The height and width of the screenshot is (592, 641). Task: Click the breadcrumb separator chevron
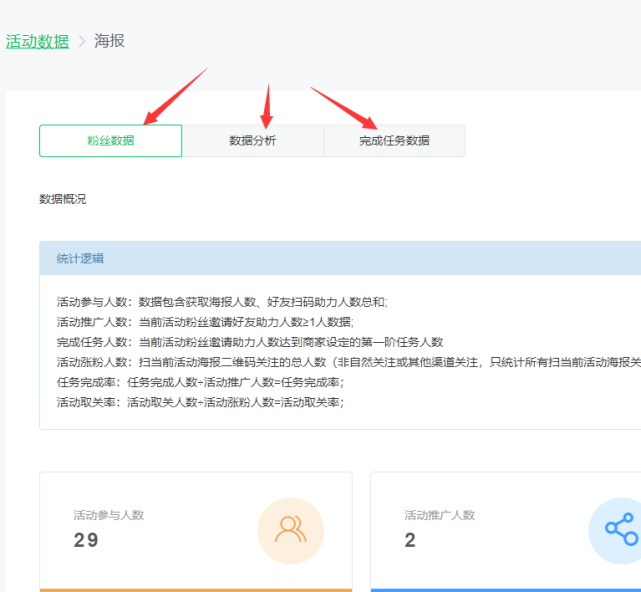[82, 41]
